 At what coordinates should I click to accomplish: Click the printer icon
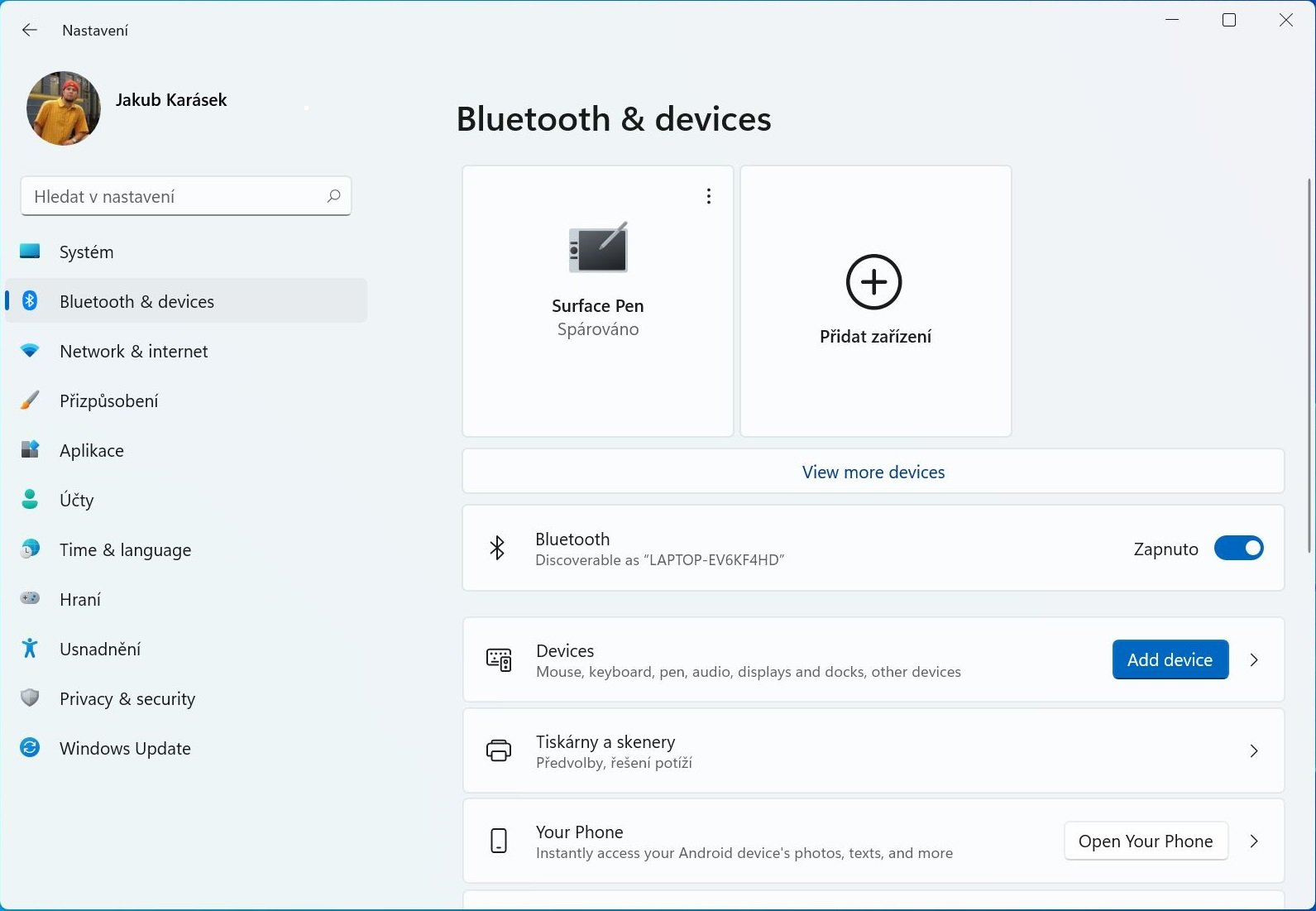point(499,750)
